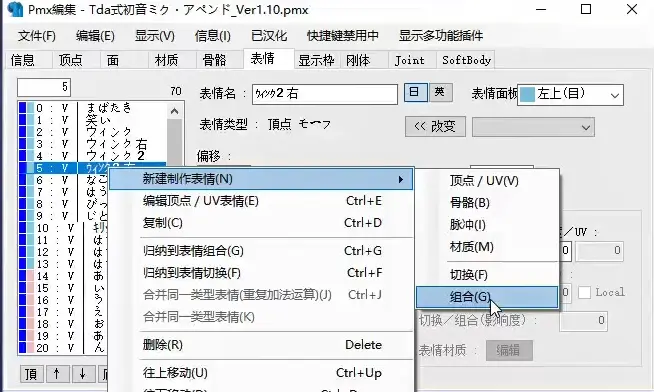Open the 已汉化 menu

pyautogui.click(x=269, y=36)
